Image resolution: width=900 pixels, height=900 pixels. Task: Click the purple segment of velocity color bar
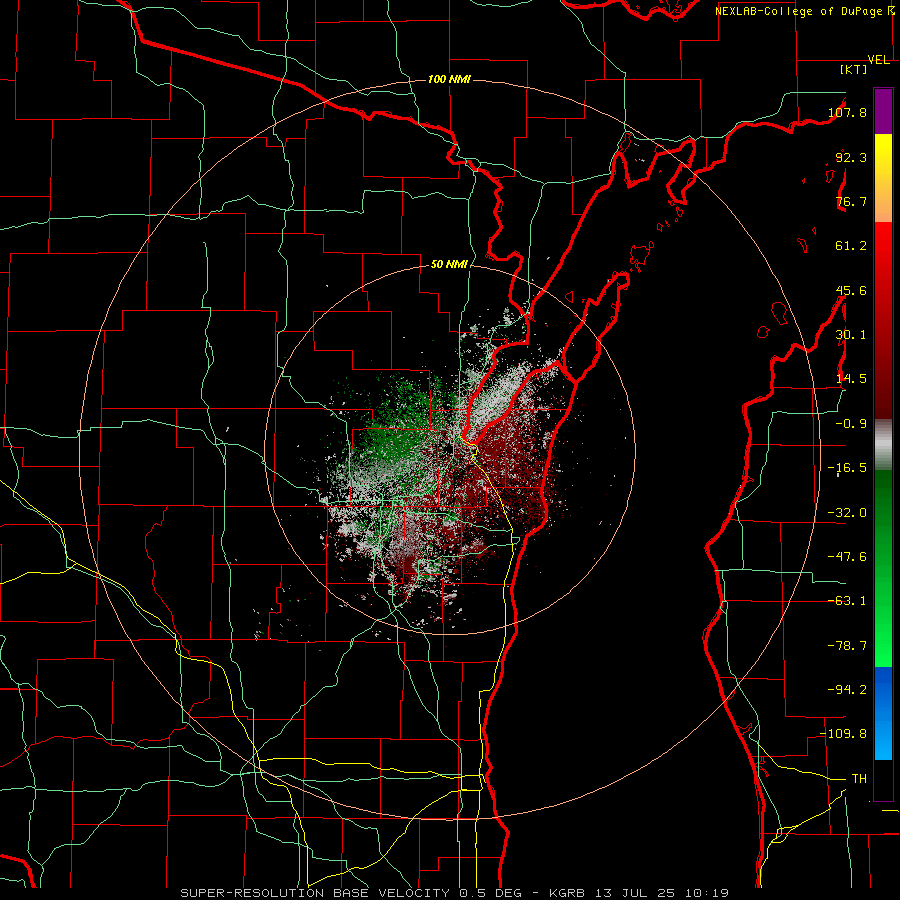[x=883, y=111]
